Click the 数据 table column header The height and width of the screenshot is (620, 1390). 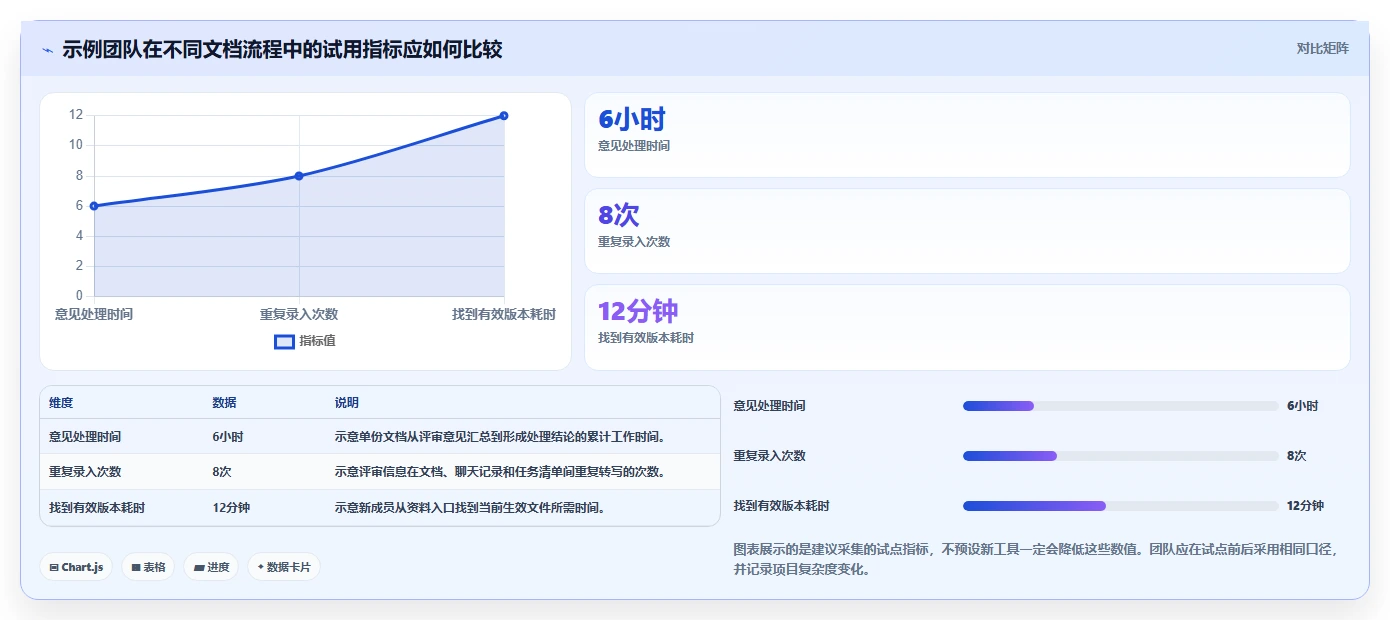click(x=225, y=403)
